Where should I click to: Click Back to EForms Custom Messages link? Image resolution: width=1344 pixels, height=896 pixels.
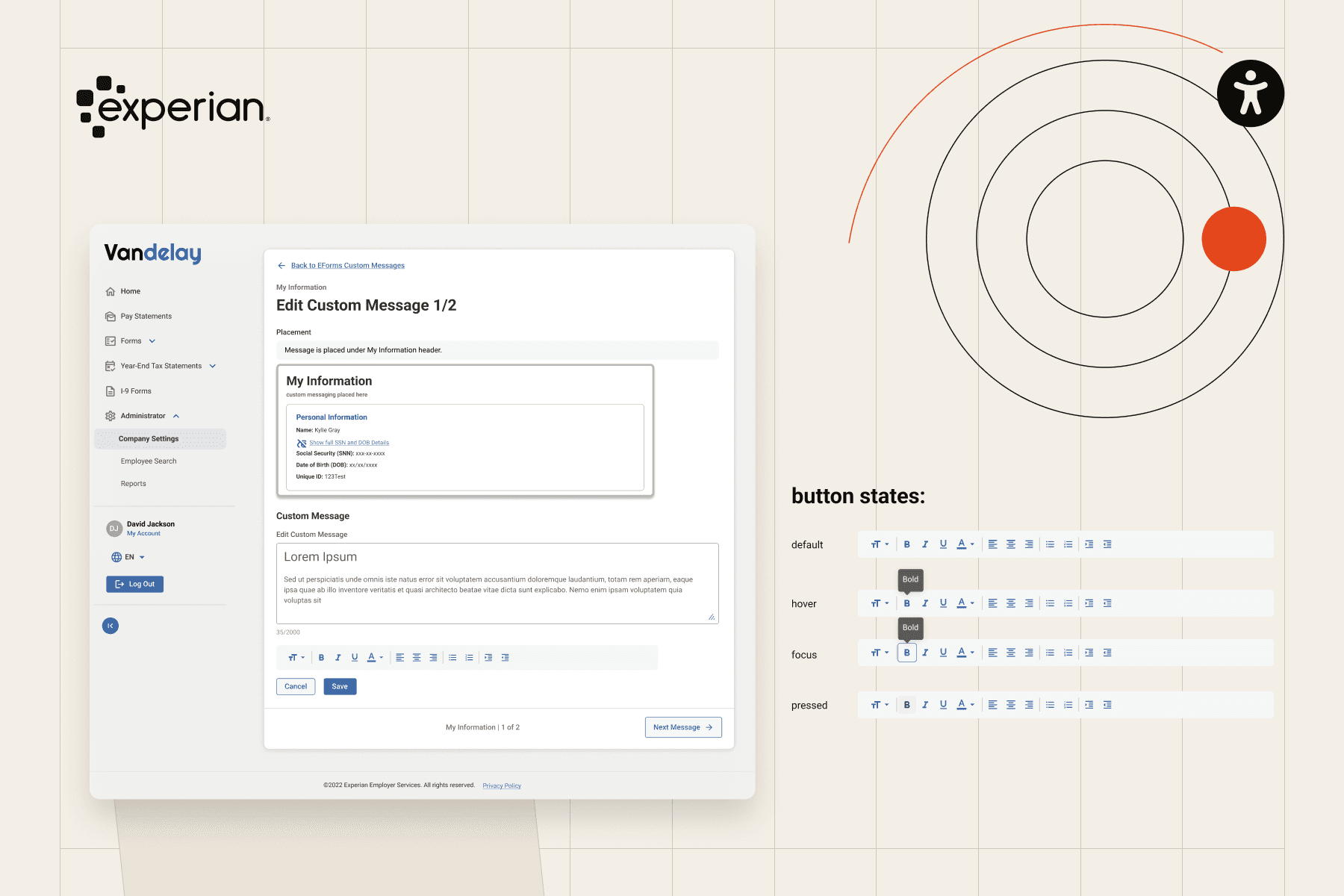pos(347,266)
